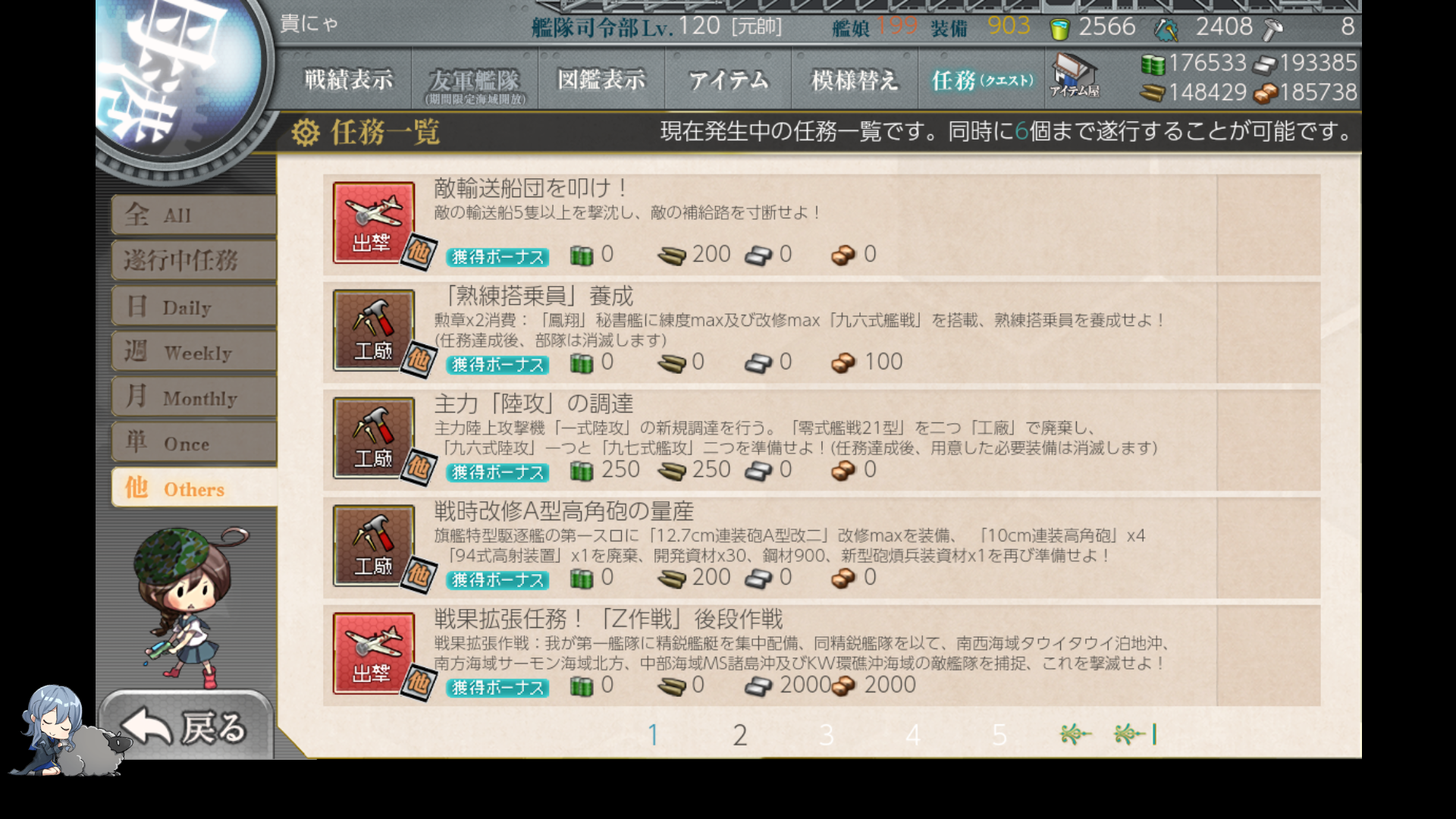Click the 工廠 hammer icon for「熟練搭乗員」養成
Image resolution: width=1456 pixels, height=819 pixels.
pyautogui.click(x=373, y=330)
